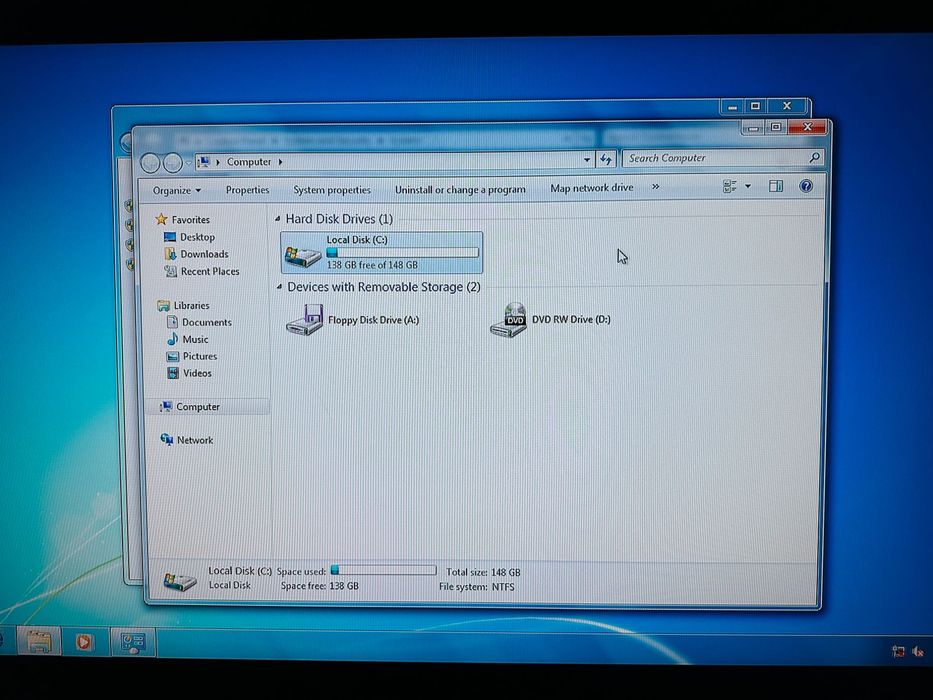The width and height of the screenshot is (933, 700).
Task: Click the search magnifier icon
Action: tap(815, 157)
